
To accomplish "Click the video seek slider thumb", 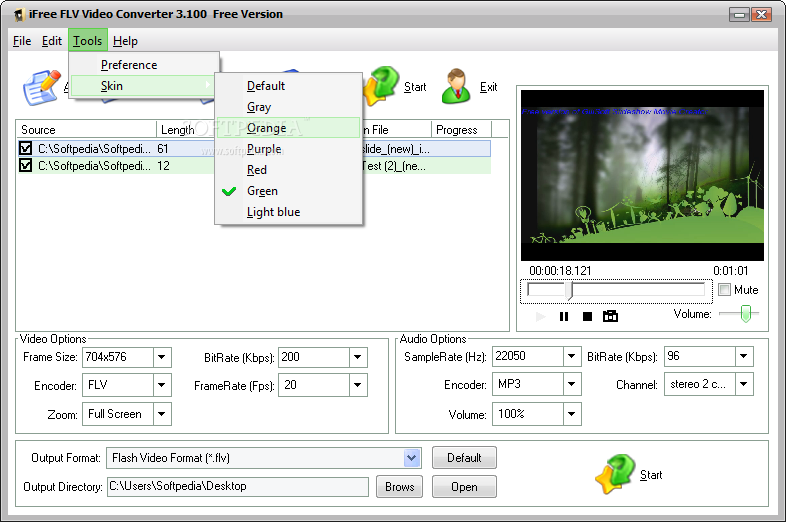I will [569, 290].
